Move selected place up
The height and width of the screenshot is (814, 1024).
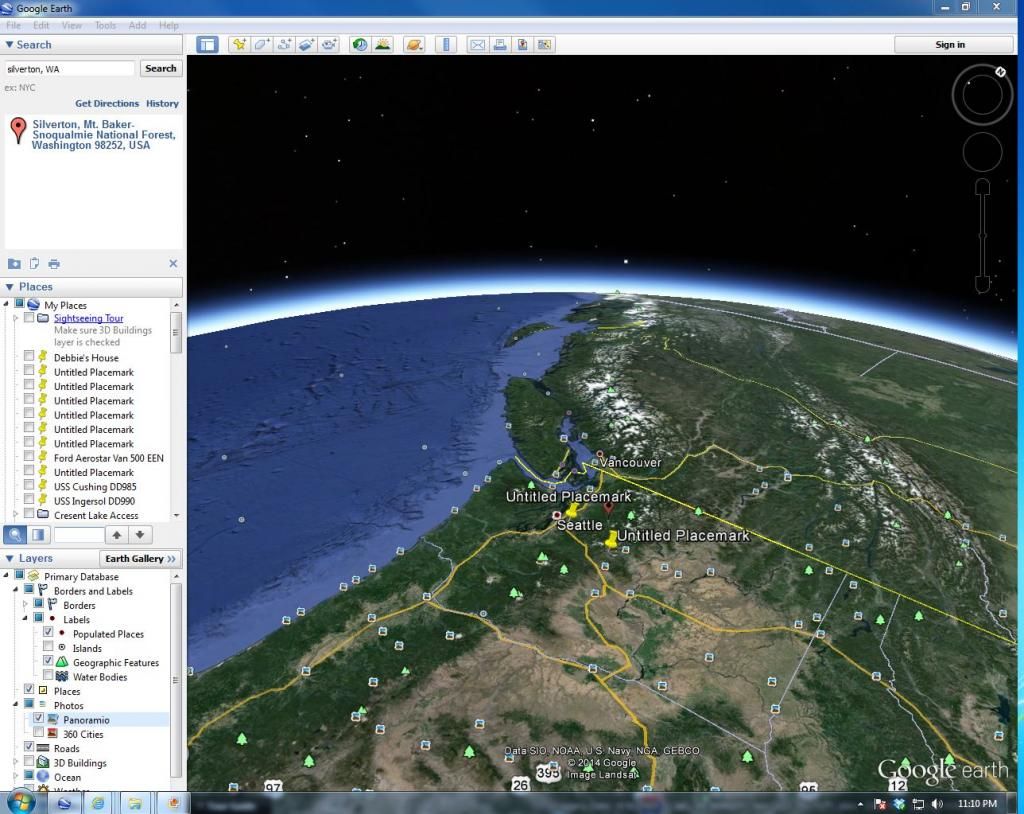(x=117, y=535)
